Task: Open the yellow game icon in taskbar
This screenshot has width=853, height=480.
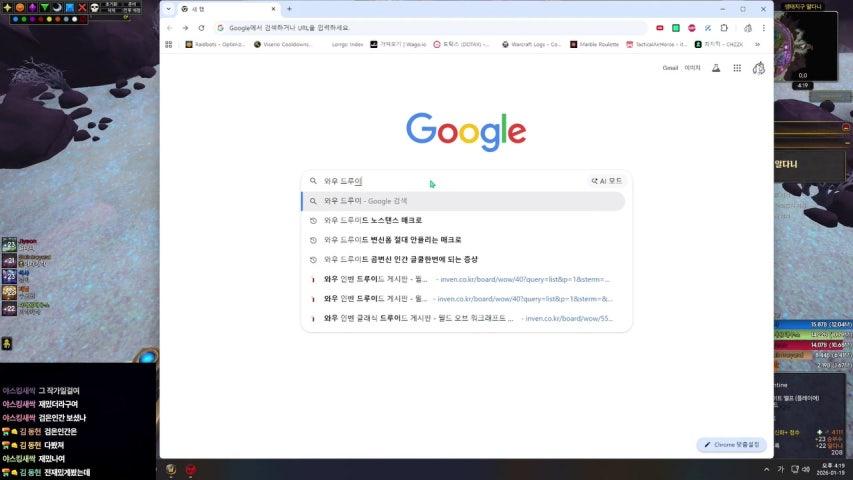Action: 171,470
